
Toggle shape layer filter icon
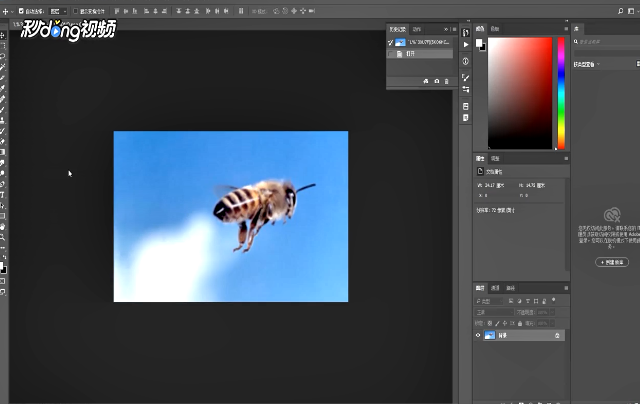[536, 301]
